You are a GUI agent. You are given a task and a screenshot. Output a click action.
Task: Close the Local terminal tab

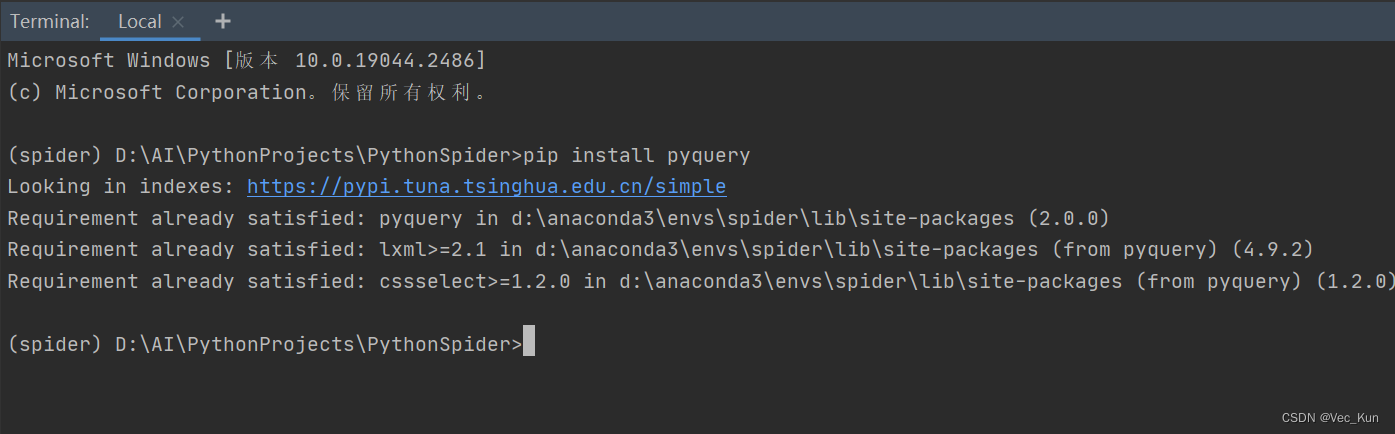click(x=178, y=22)
